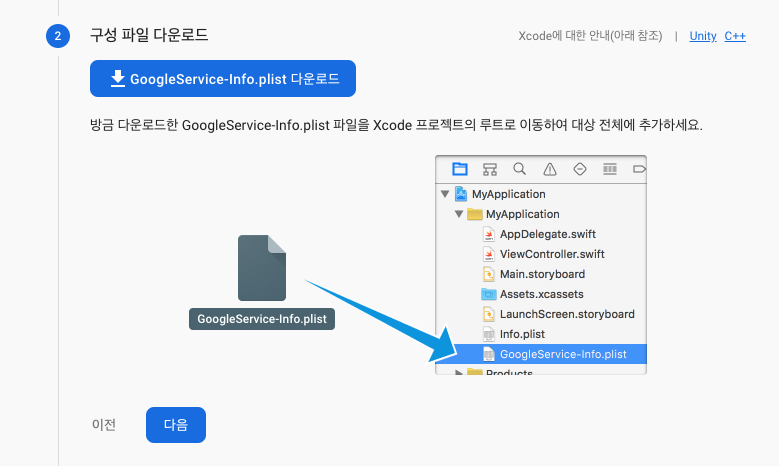Select the Xcode source control navigator icon
This screenshot has width=779, height=466.
point(490,169)
